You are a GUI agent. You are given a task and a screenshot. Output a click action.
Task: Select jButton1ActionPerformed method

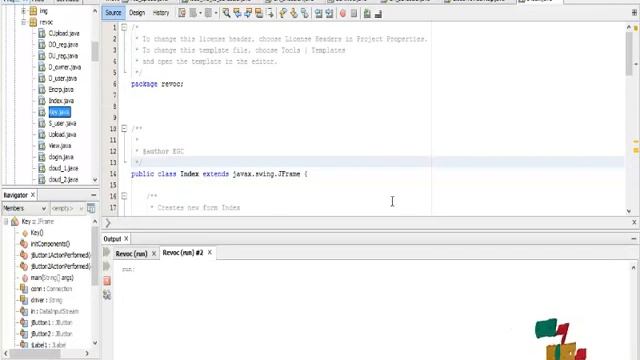point(60,255)
